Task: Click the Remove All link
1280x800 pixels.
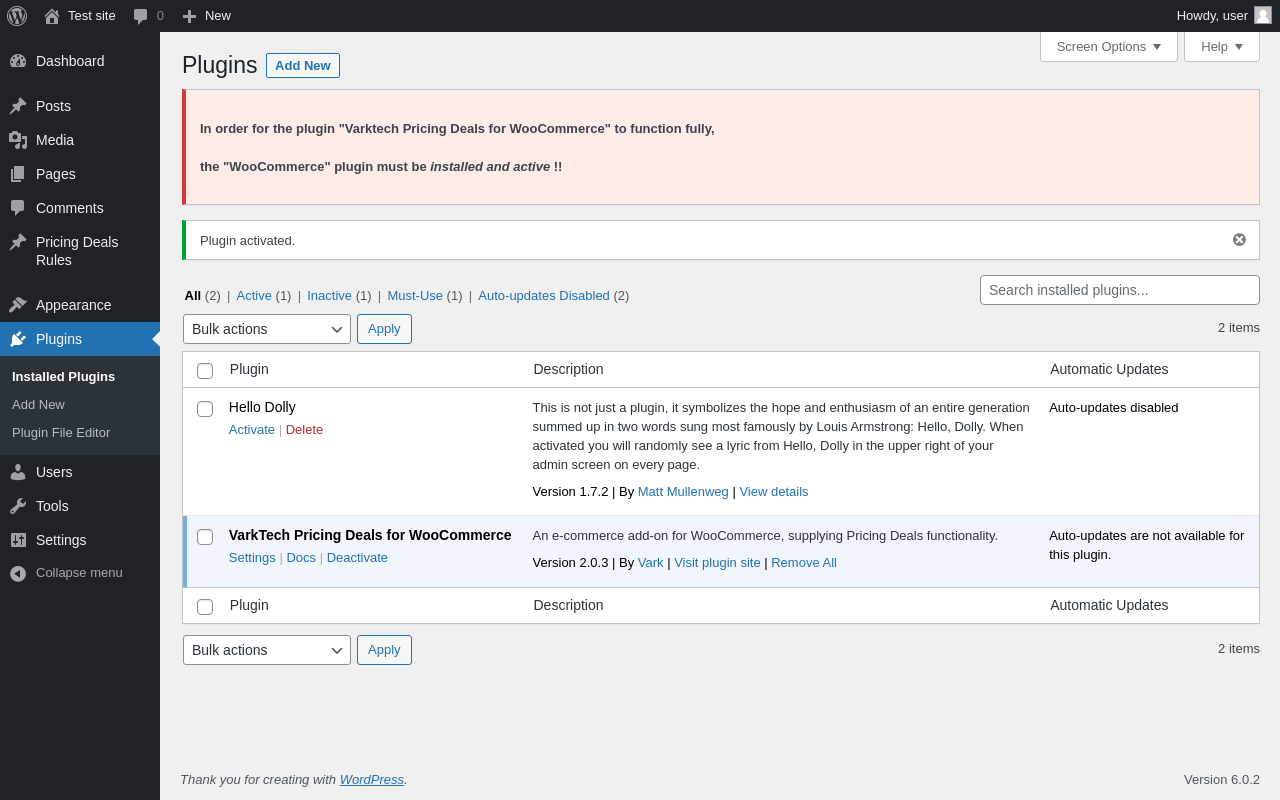Action: [x=804, y=563]
